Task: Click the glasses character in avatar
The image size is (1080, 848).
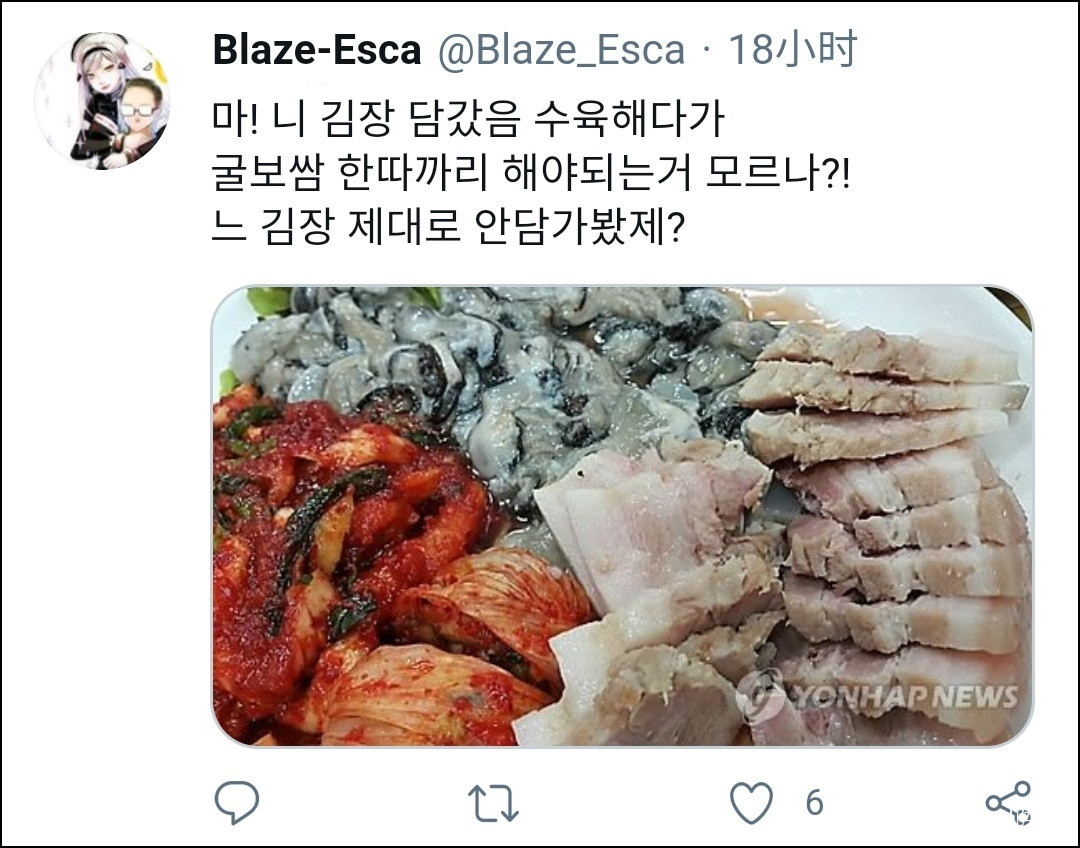Action: 143,114
